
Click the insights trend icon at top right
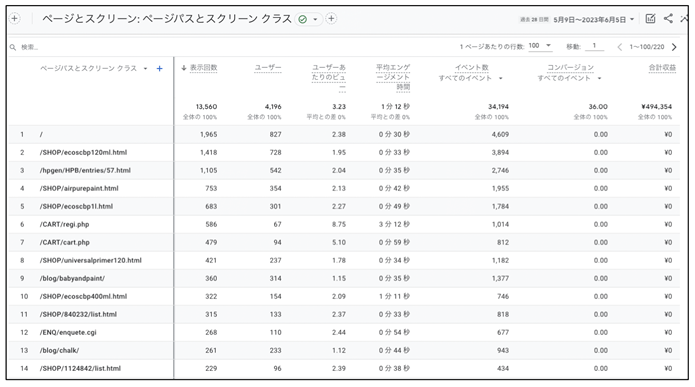(685, 19)
